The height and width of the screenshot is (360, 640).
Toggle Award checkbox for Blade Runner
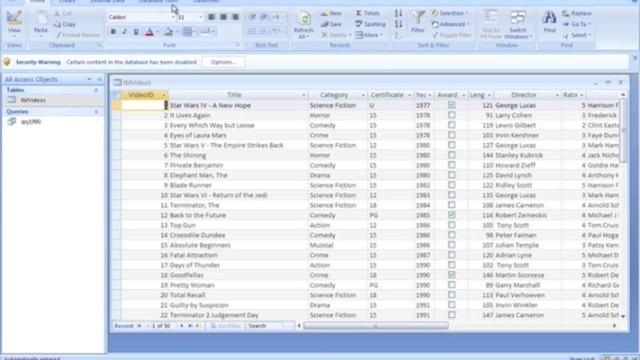tap(451, 185)
